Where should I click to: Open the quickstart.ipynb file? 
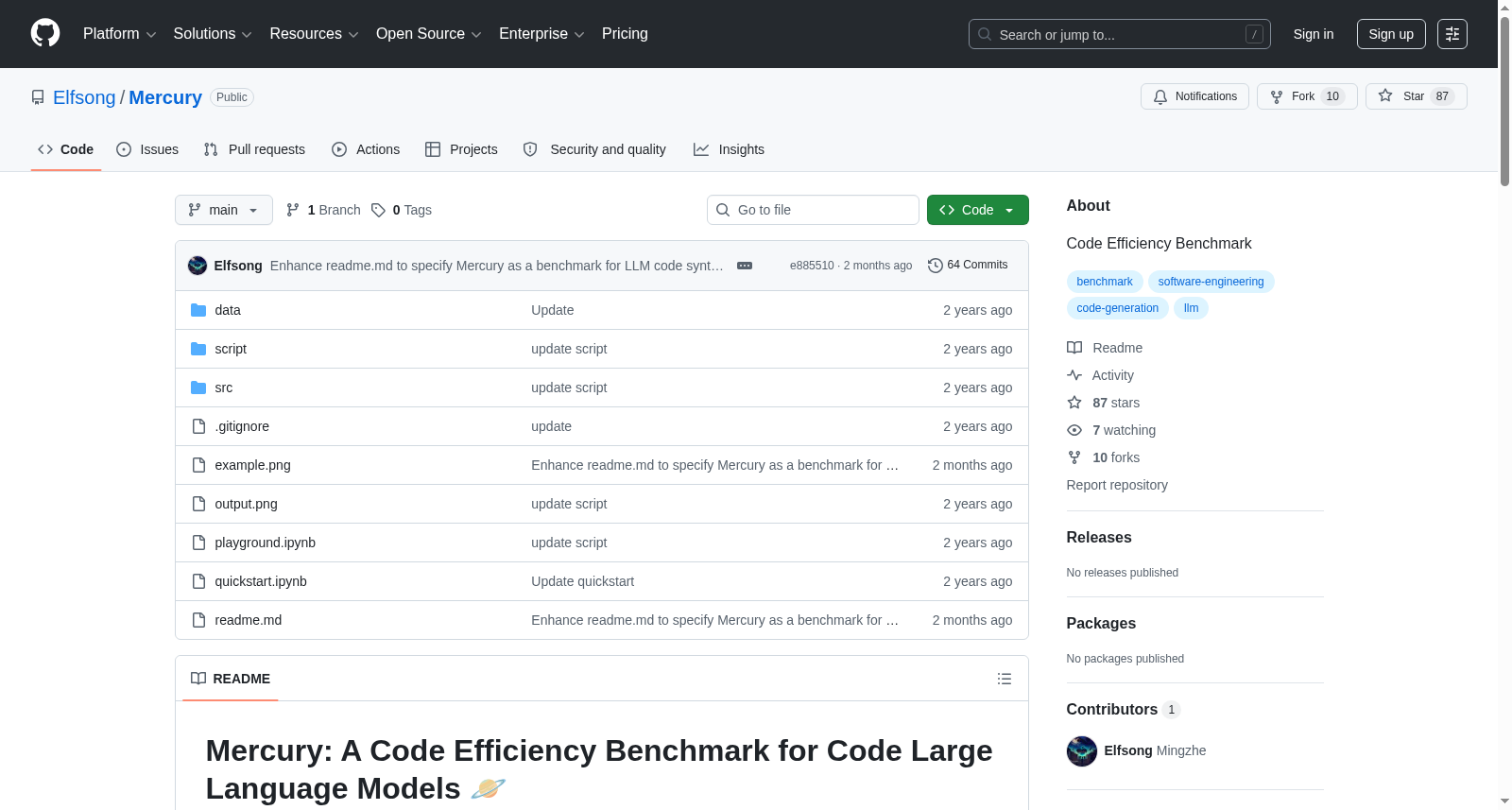click(261, 581)
